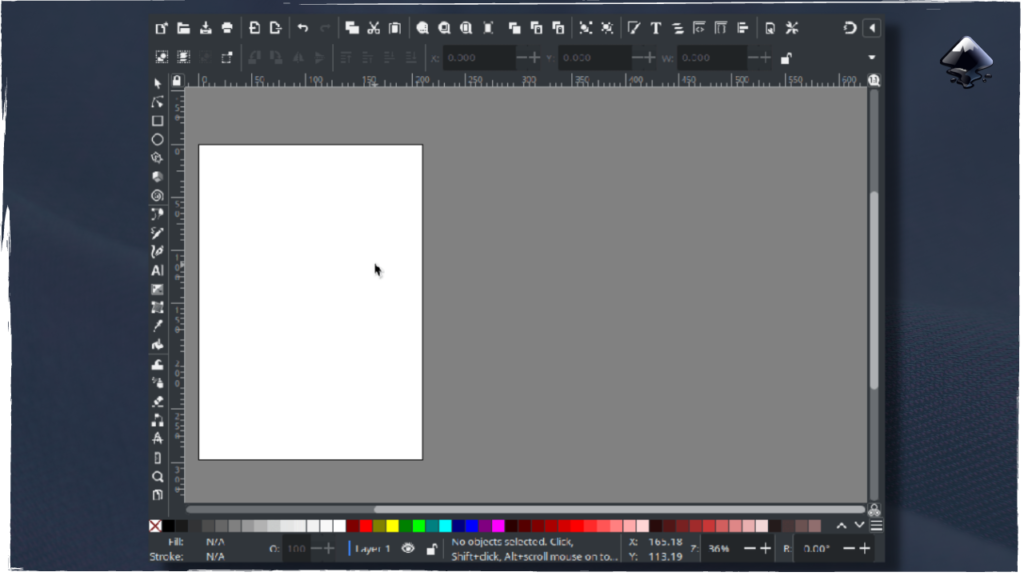
Task: Click the vertical canvas scrollbar
Action: [874, 291]
